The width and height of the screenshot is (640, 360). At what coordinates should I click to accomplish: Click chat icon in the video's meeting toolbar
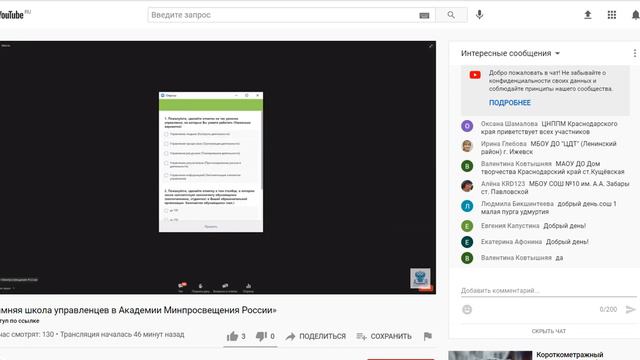[x=181, y=287]
